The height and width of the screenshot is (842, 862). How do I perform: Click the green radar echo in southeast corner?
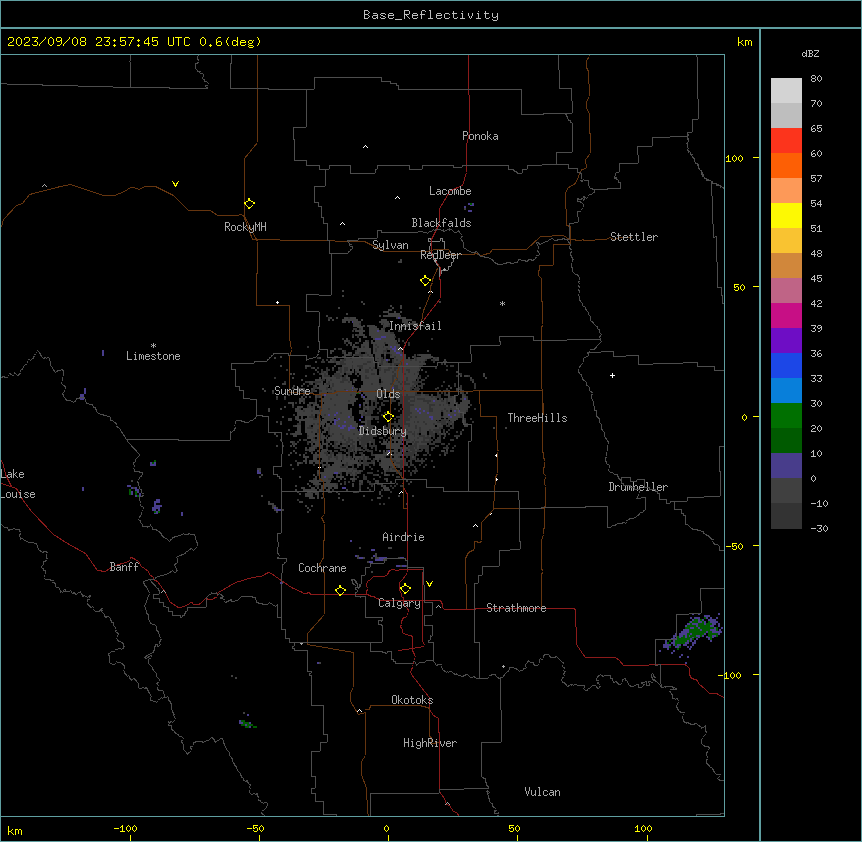693,633
